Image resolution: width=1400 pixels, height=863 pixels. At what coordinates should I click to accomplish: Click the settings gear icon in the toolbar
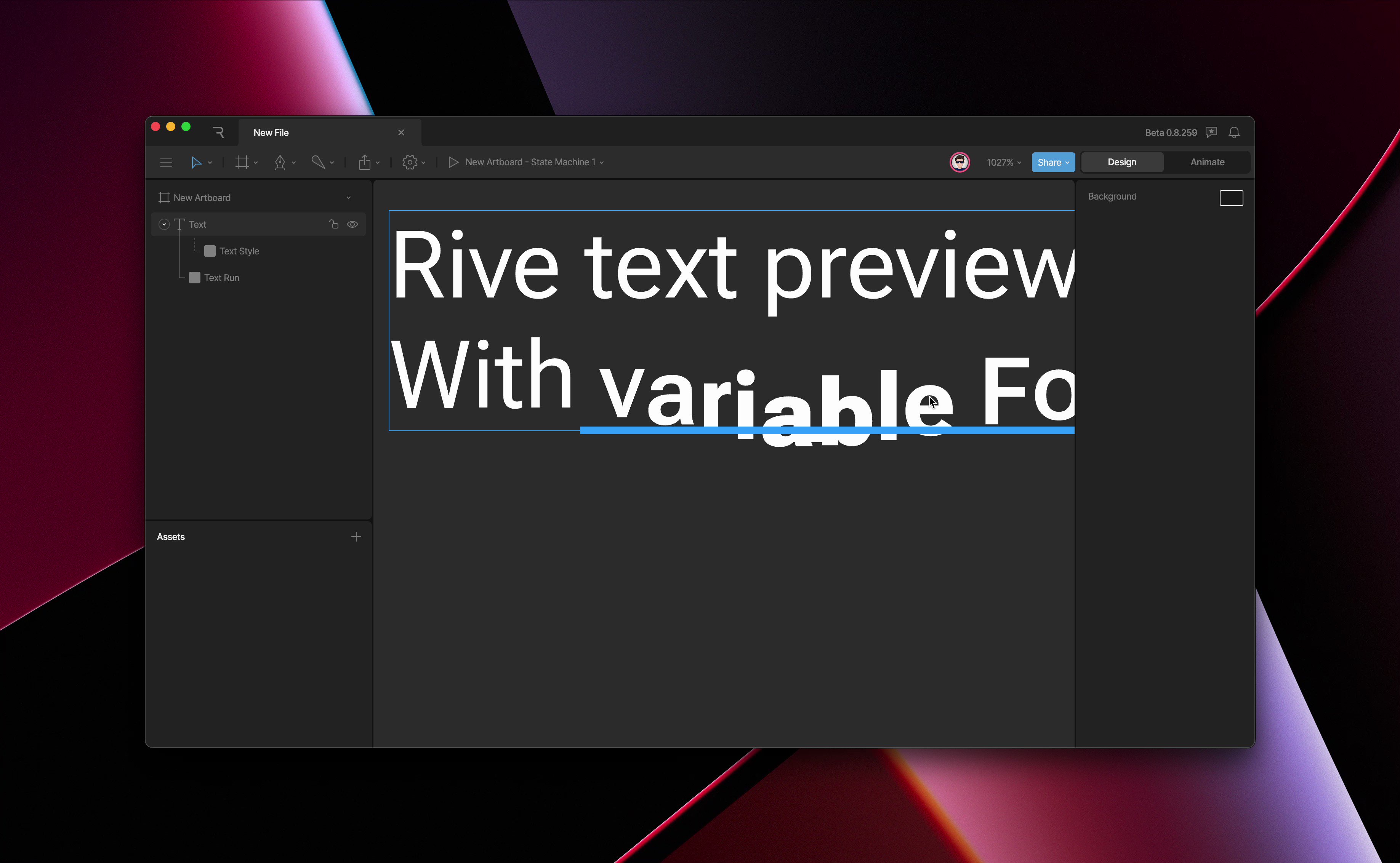[x=409, y=163]
